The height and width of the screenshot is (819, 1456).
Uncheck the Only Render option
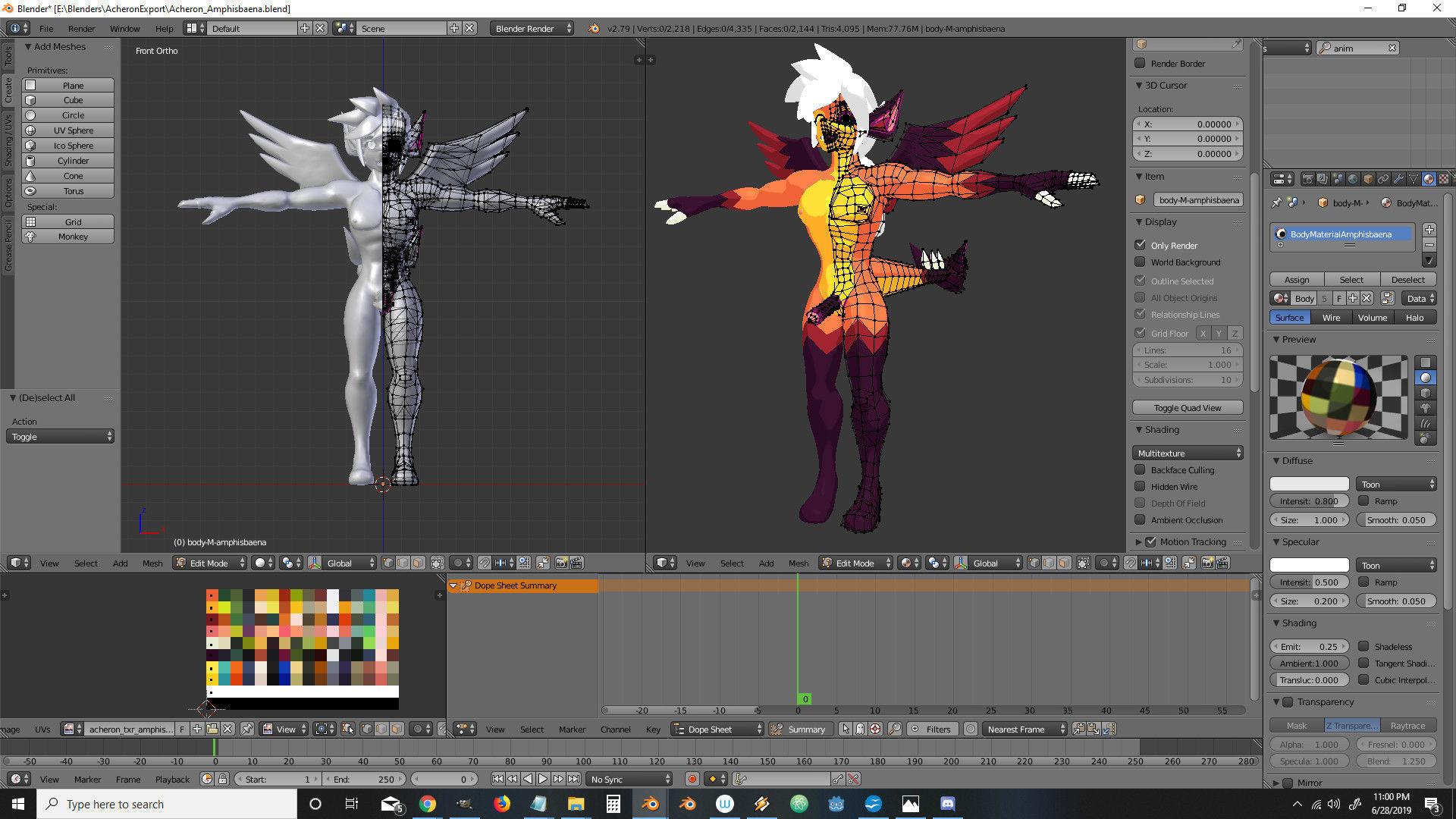[1140, 245]
